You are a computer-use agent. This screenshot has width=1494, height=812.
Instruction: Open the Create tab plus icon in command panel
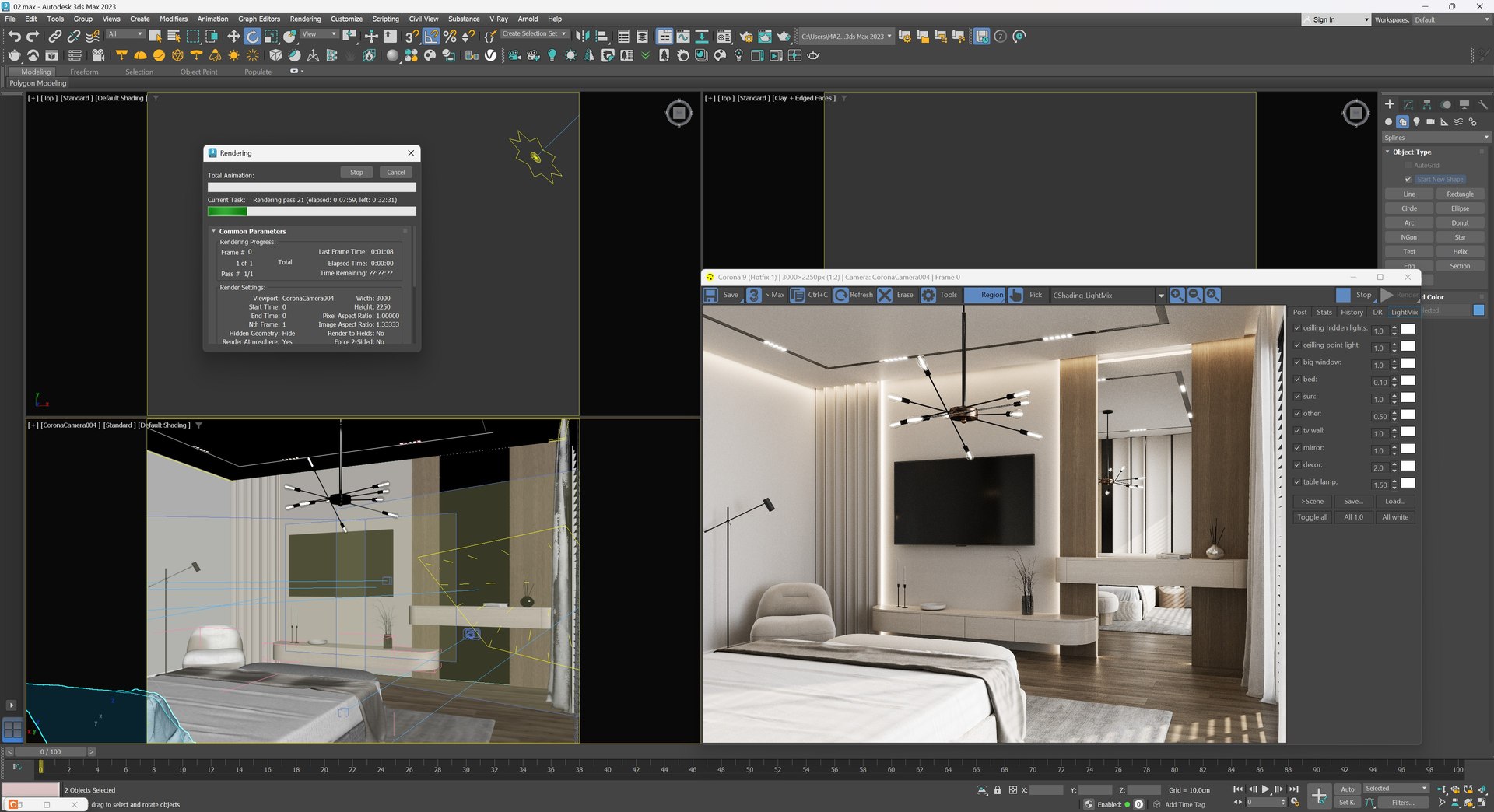1390,104
